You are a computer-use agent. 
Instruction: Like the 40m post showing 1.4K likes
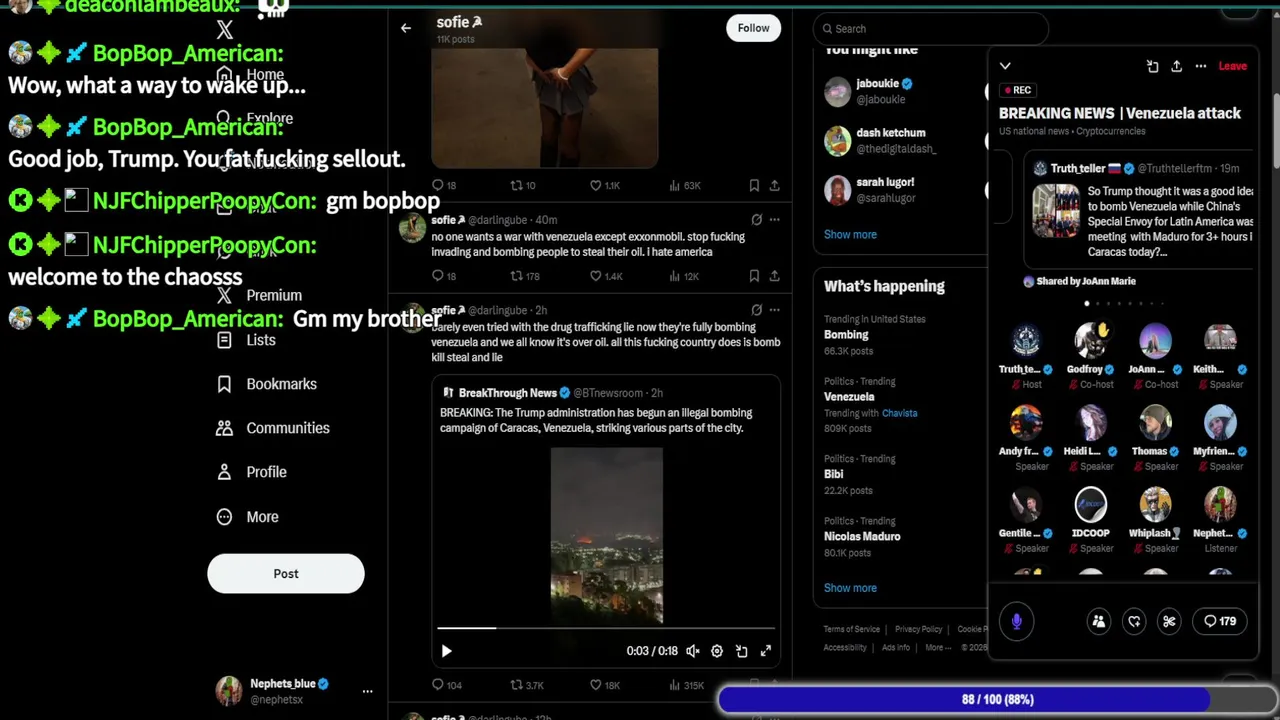click(596, 276)
